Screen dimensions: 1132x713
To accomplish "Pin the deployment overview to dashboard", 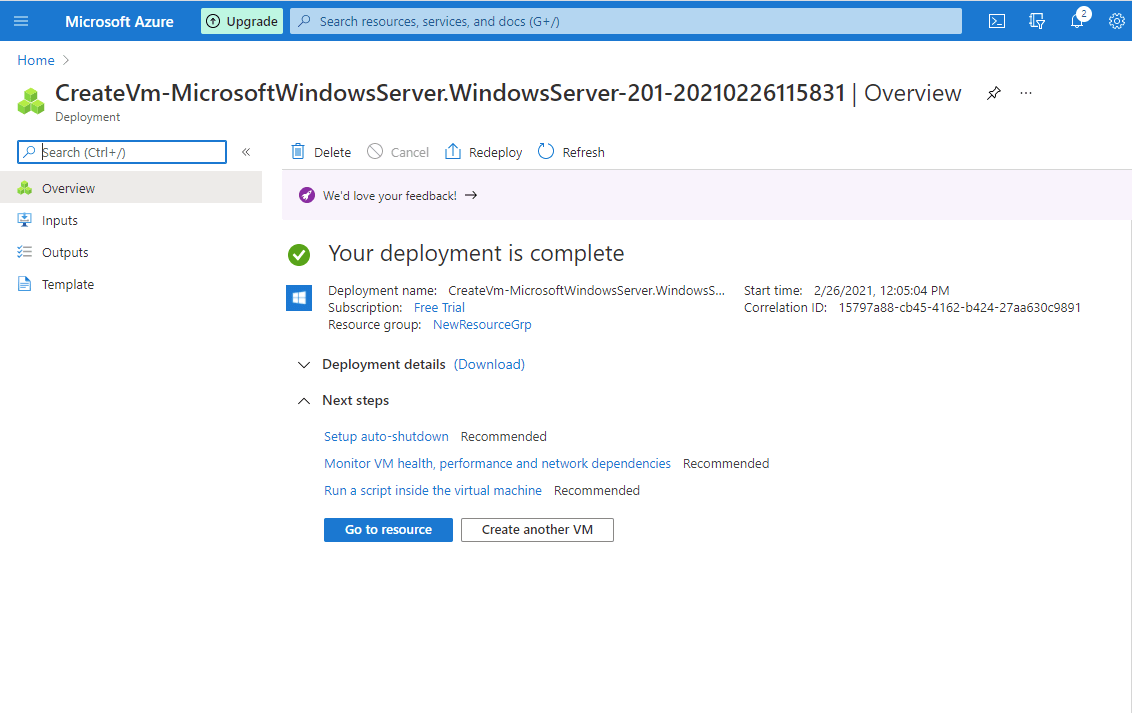I will pyautogui.click(x=993, y=92).
